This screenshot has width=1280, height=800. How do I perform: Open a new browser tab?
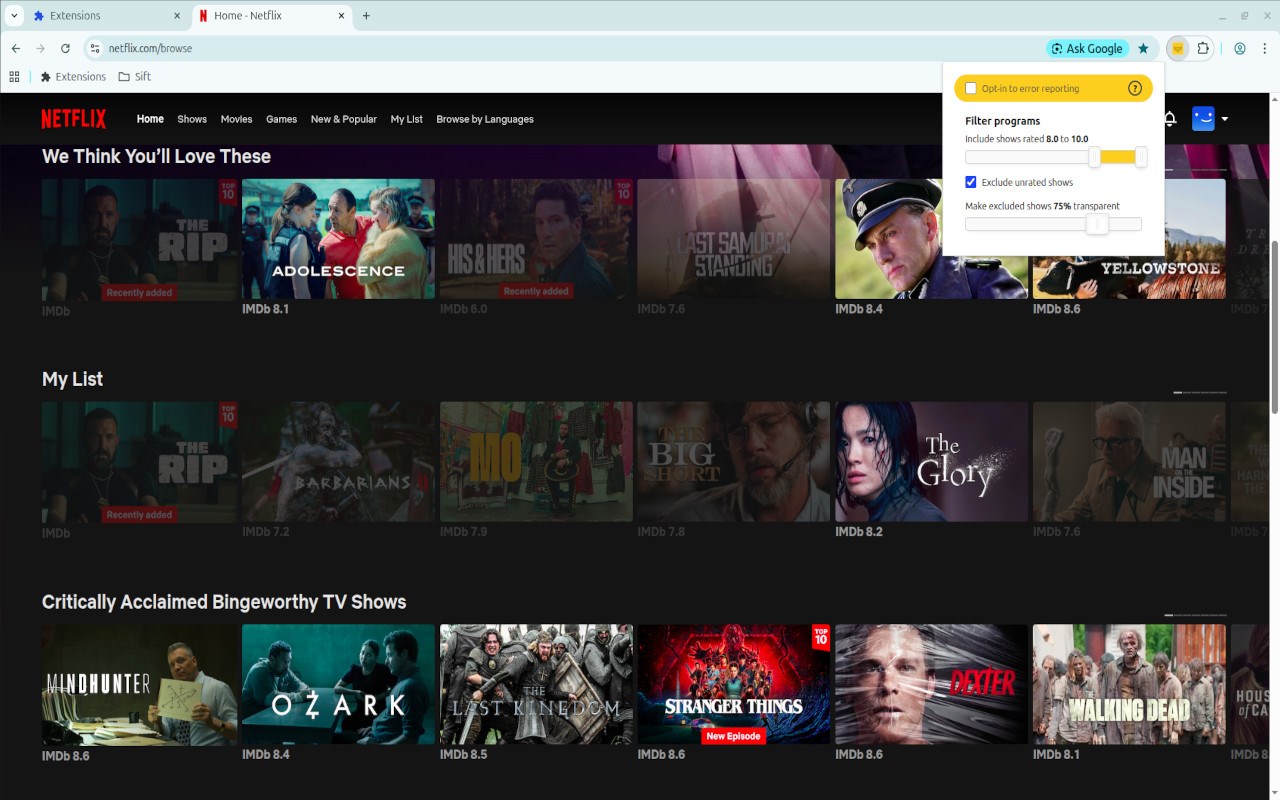pyautogui.click(x=366, y=16)
